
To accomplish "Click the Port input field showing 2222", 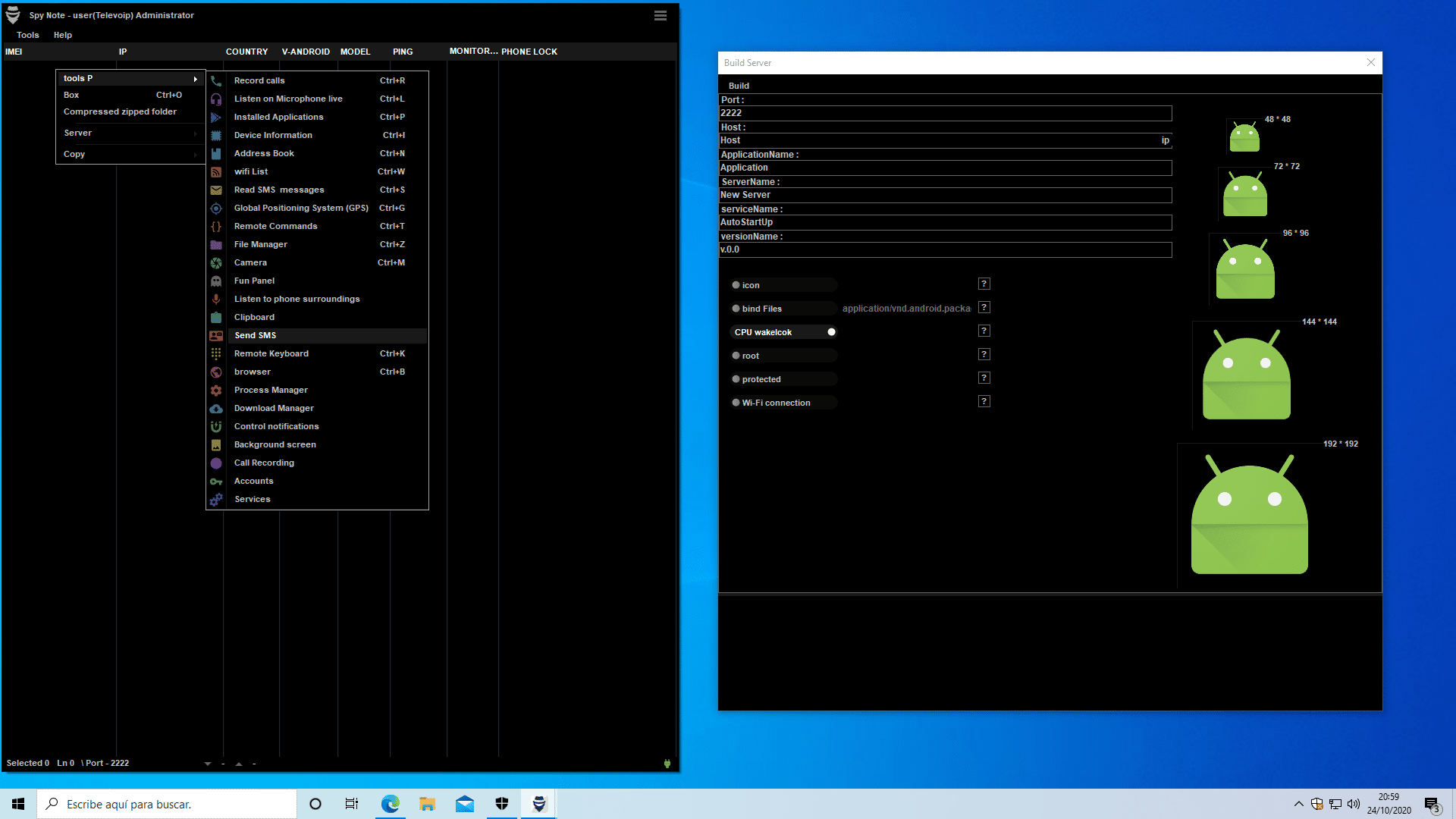I will (944, 113).
